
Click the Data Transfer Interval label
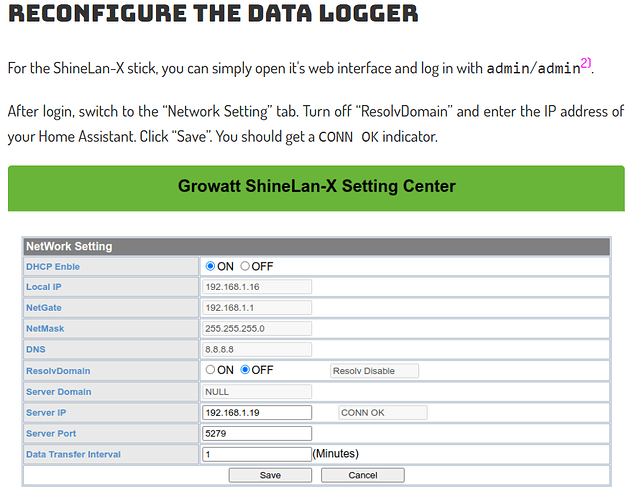(x=73, y=454)
